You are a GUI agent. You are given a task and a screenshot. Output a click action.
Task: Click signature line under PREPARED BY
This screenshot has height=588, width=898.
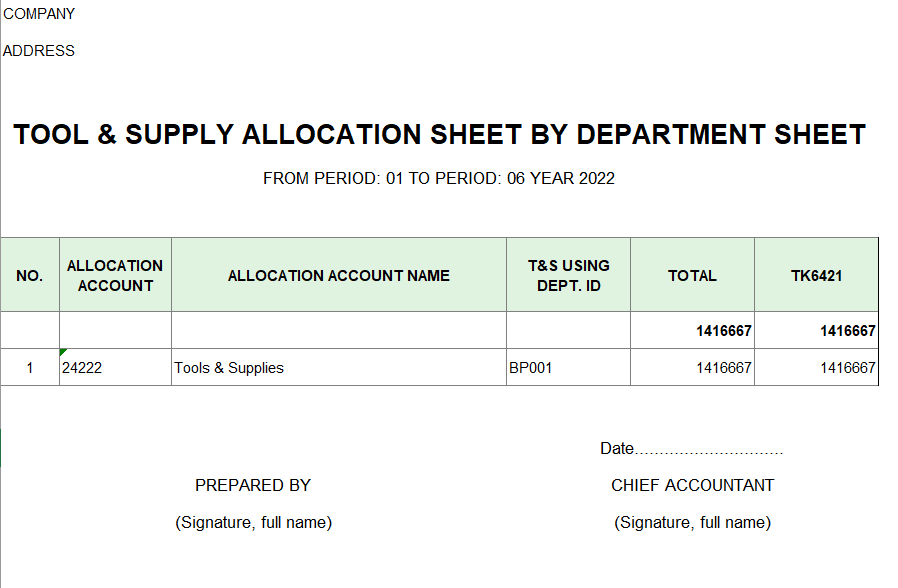click(x=253, y=523)
